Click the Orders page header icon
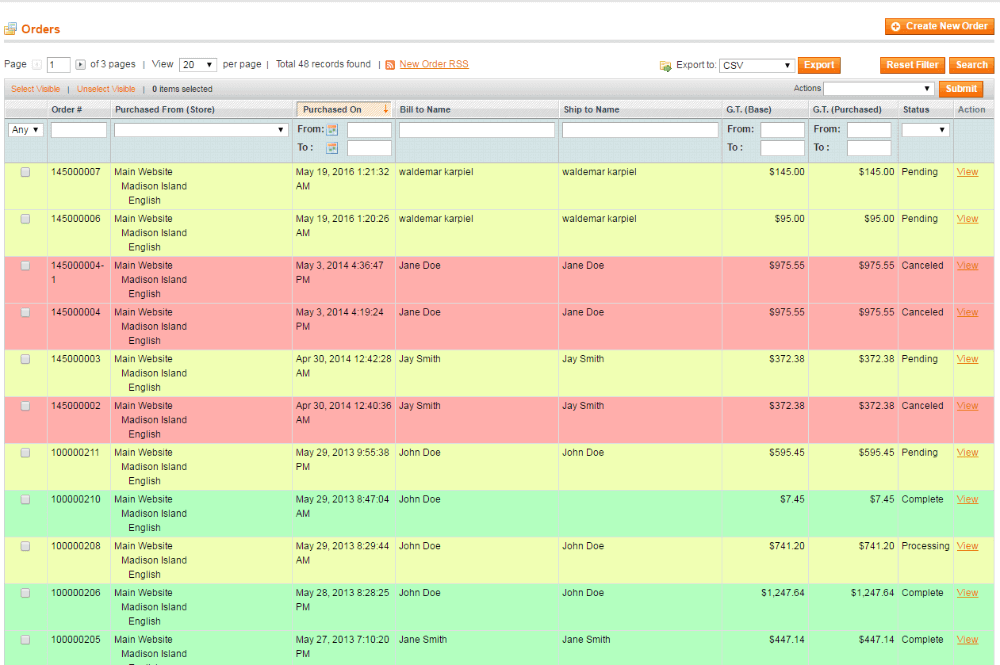Viewport: 1000px width, 665px height. point(10,29)
